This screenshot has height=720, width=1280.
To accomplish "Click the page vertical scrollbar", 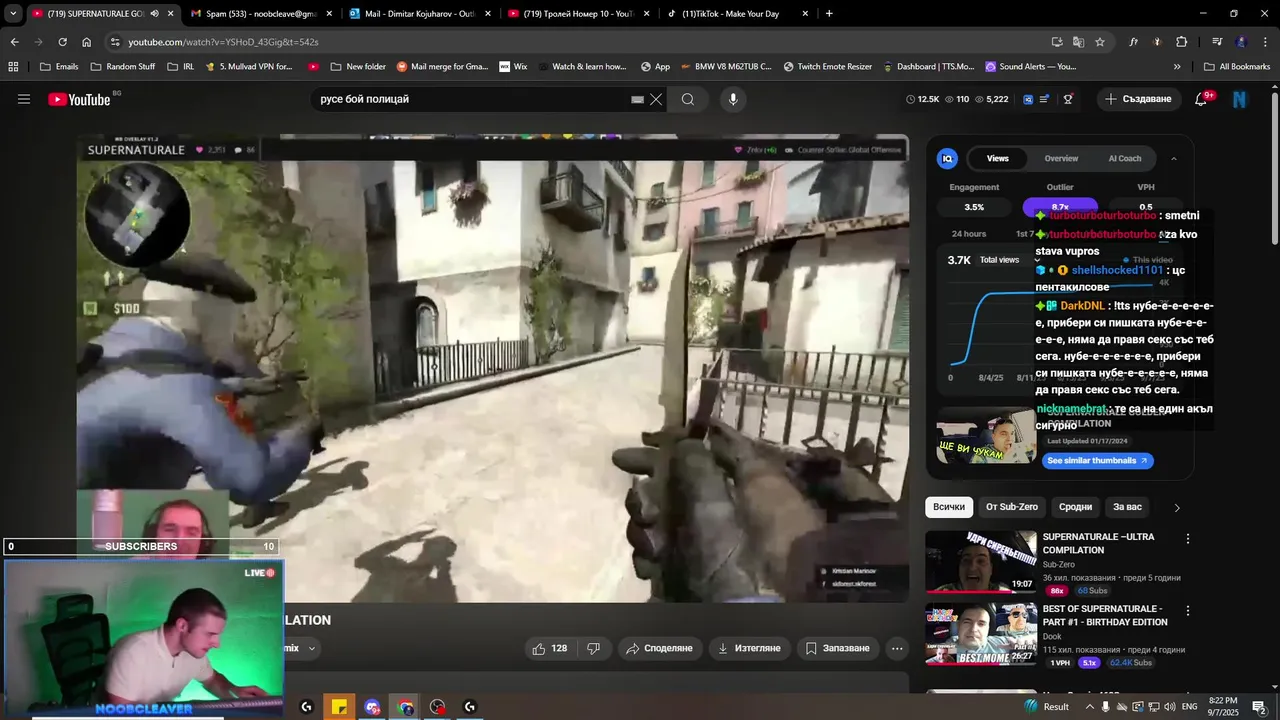I will click(1274, 170).
